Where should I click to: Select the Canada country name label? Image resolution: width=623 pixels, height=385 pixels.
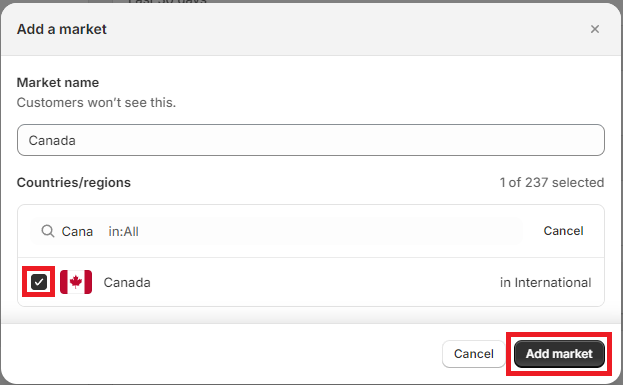click(x=127, y=282)
